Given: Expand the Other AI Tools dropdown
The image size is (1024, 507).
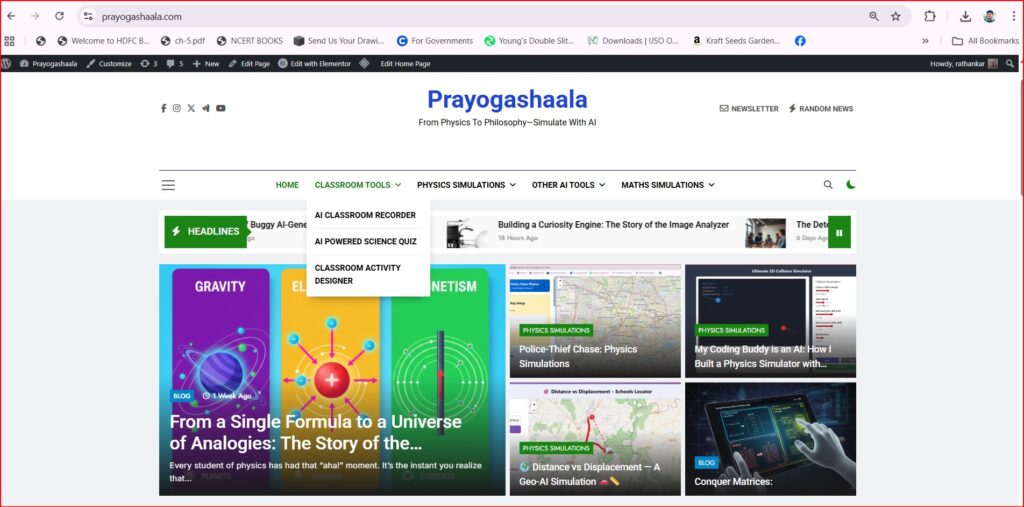Looking at the screenshot, I should pos(568,185).
